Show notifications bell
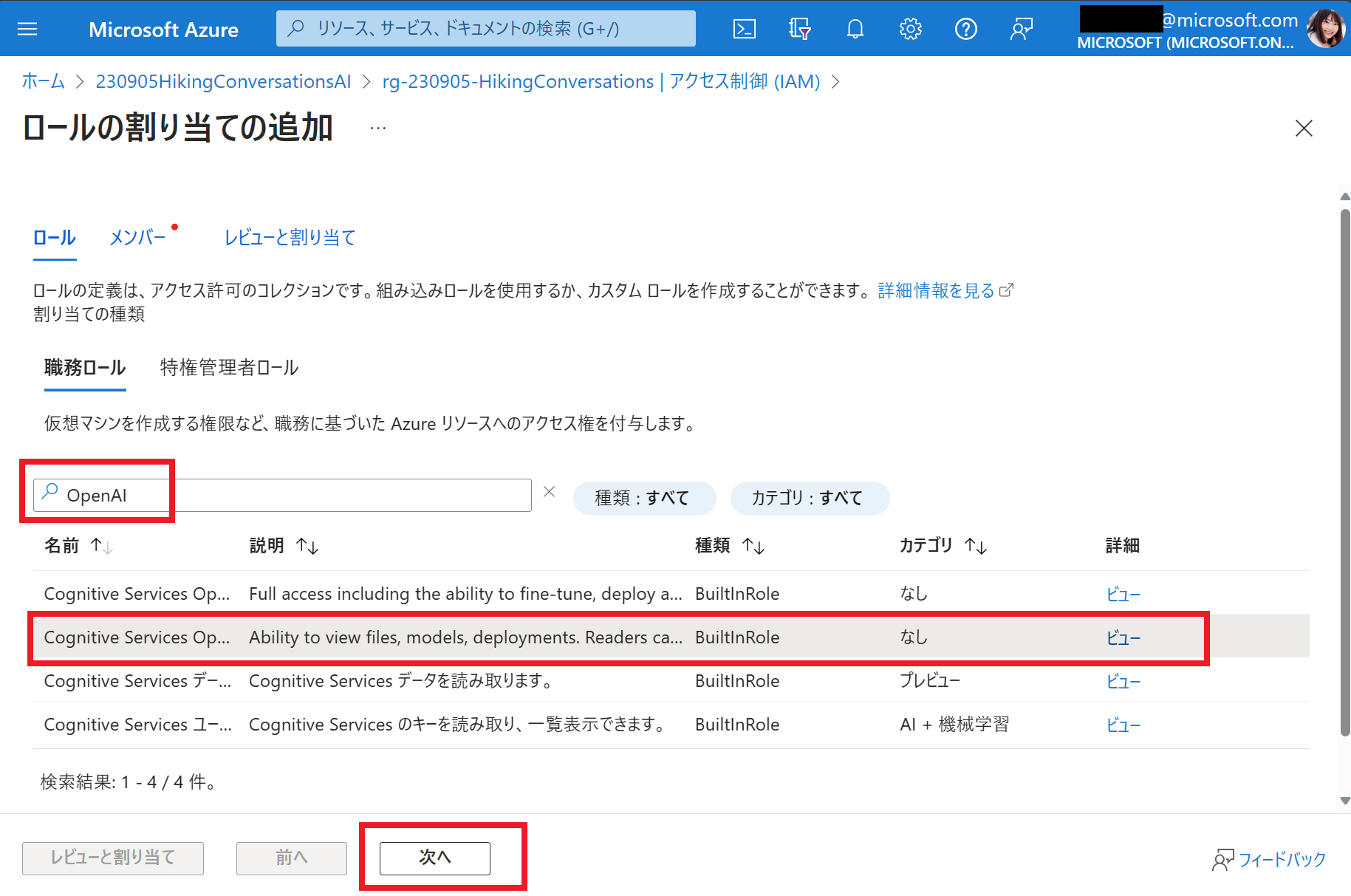 [x=855, y=29]
